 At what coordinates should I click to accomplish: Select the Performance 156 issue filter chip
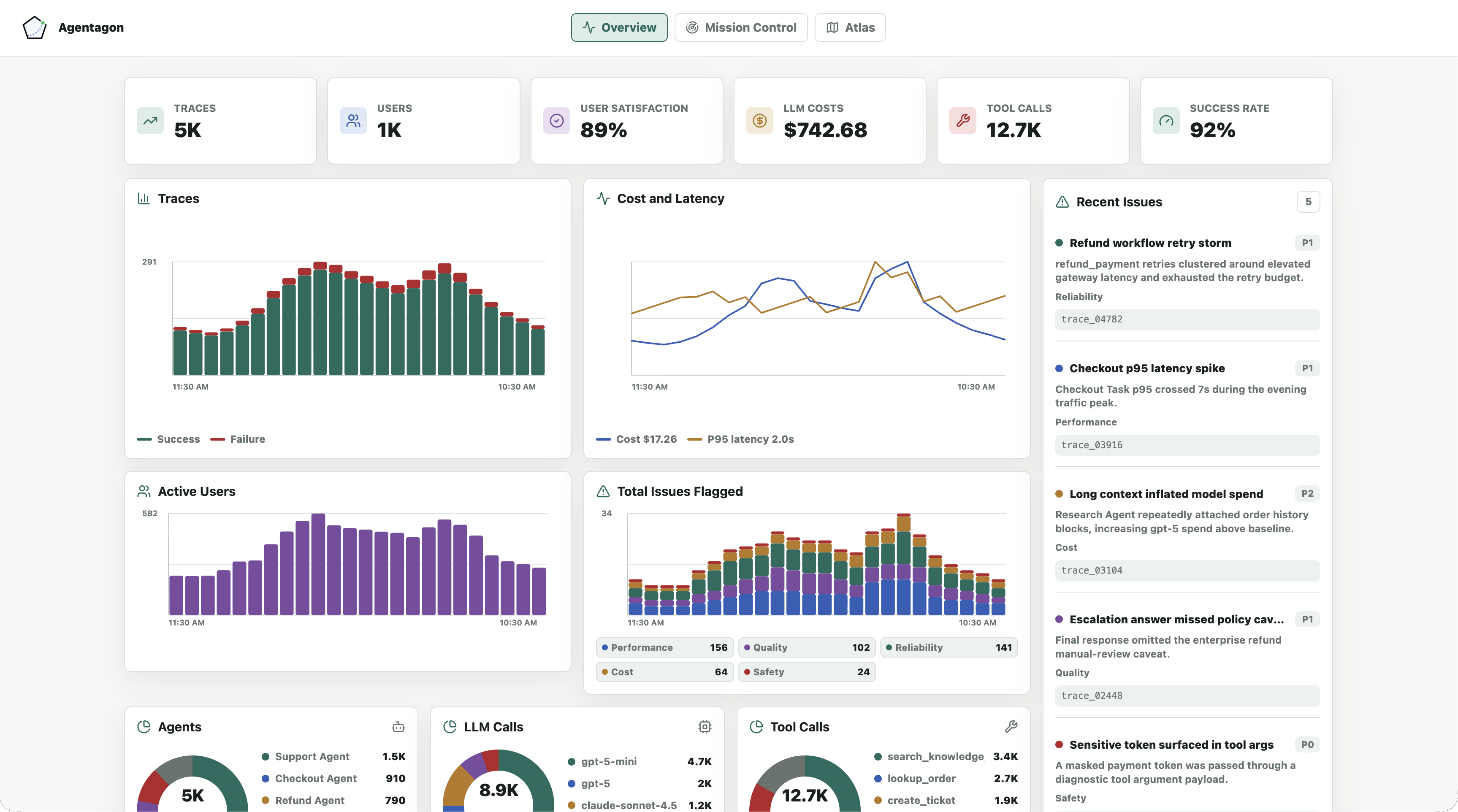pyautogui.click(x=664, y=647)
